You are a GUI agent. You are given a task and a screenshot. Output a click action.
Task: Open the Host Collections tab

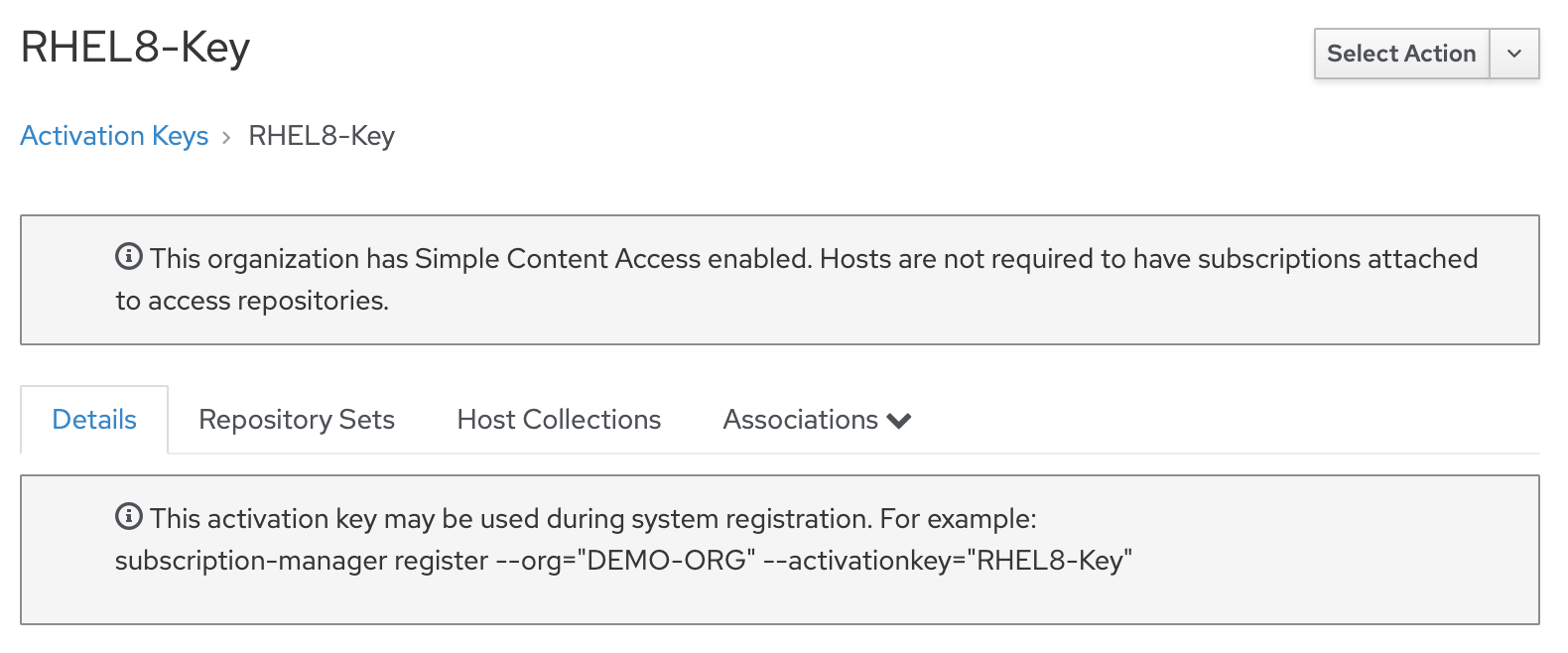[x=559, y=420]
